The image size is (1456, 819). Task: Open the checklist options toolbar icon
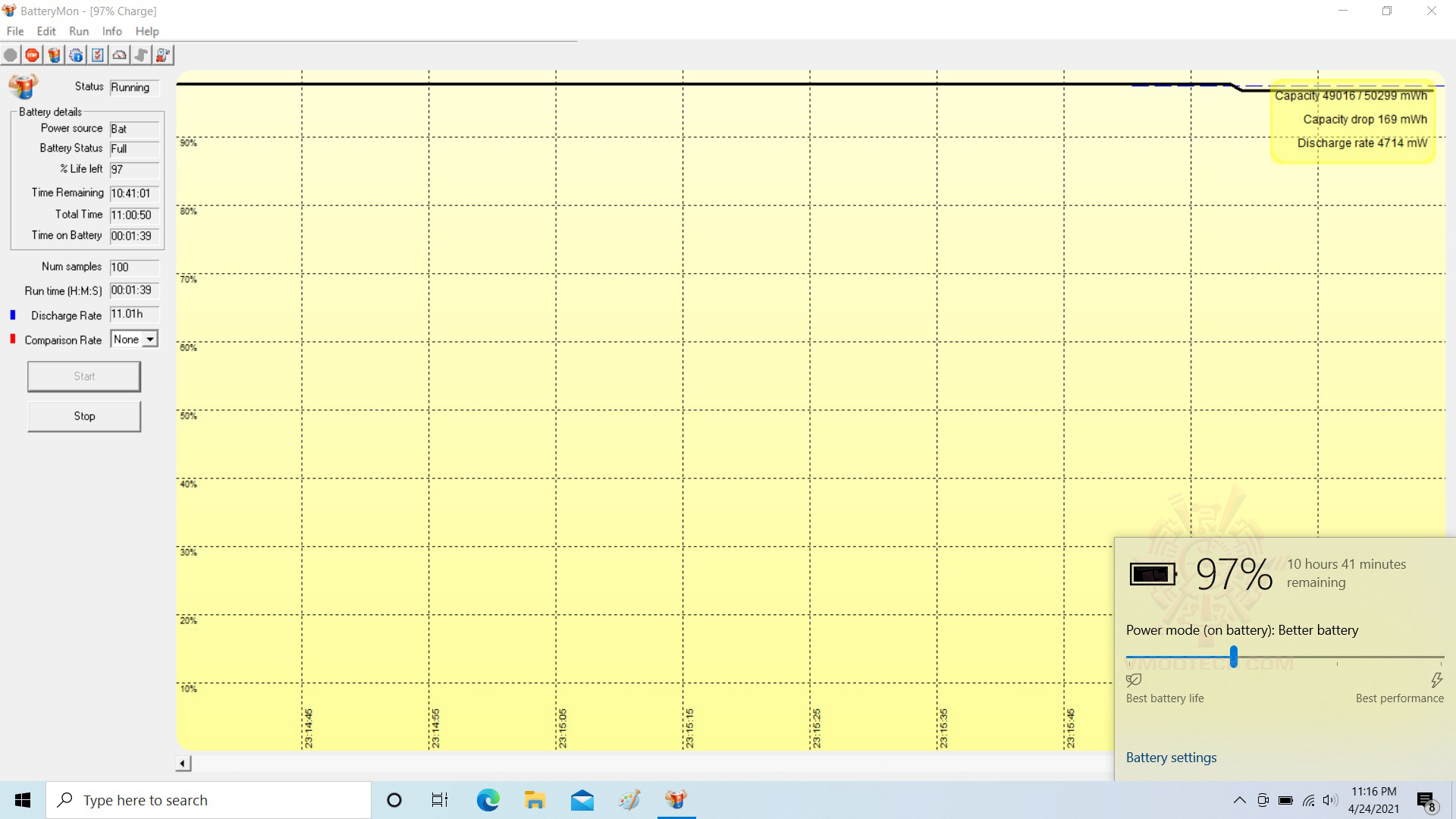(98, 55)
